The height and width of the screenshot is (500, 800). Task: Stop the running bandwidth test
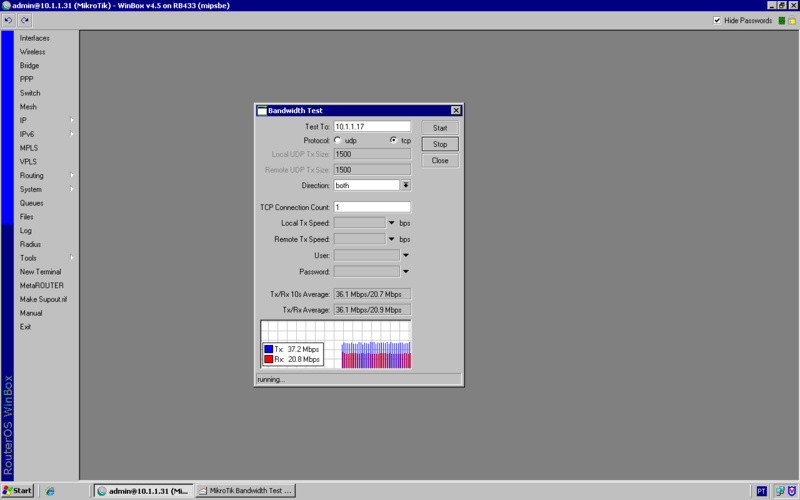click(x=440, y=144)
